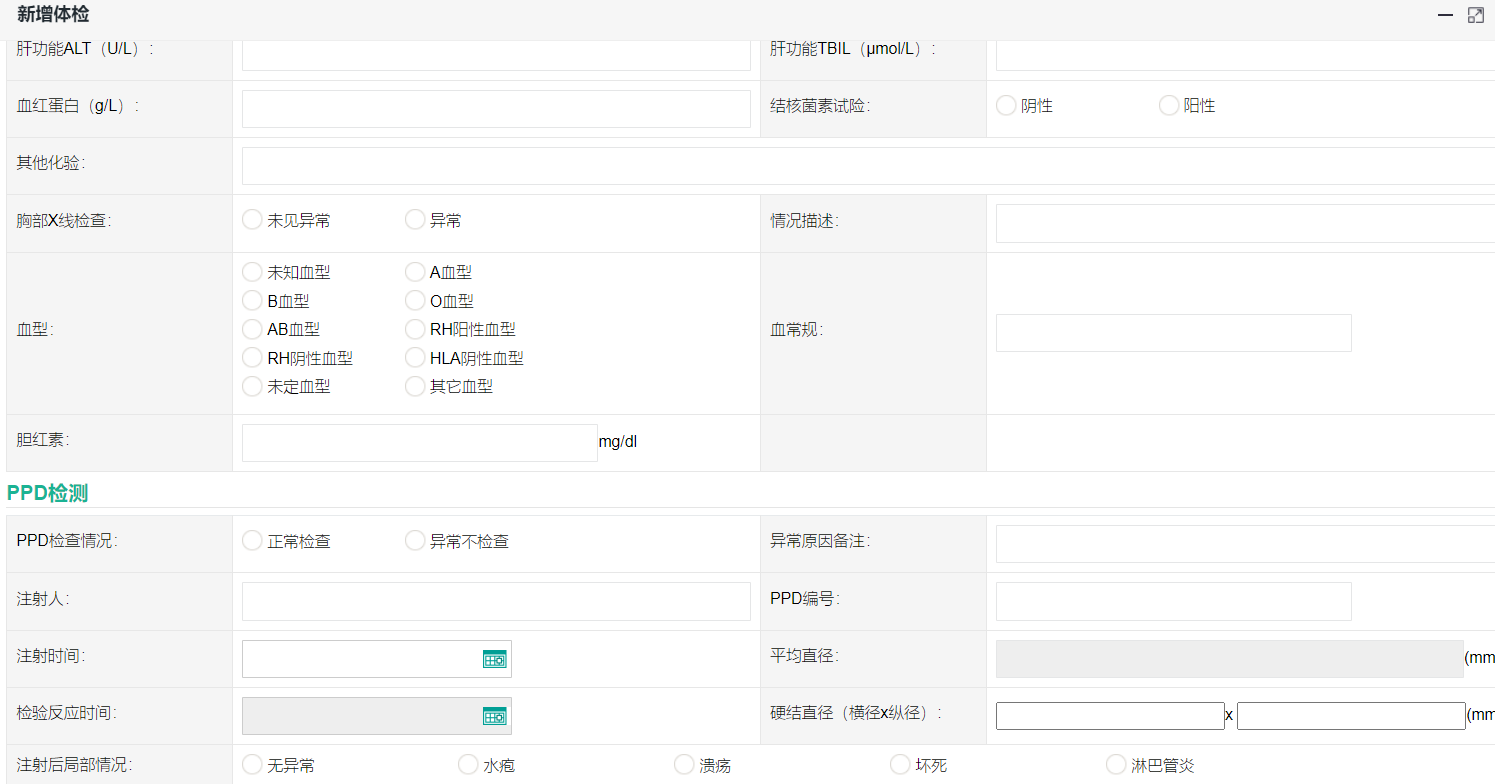Click the 血红蛋白 input field

(x=496, y=109)
